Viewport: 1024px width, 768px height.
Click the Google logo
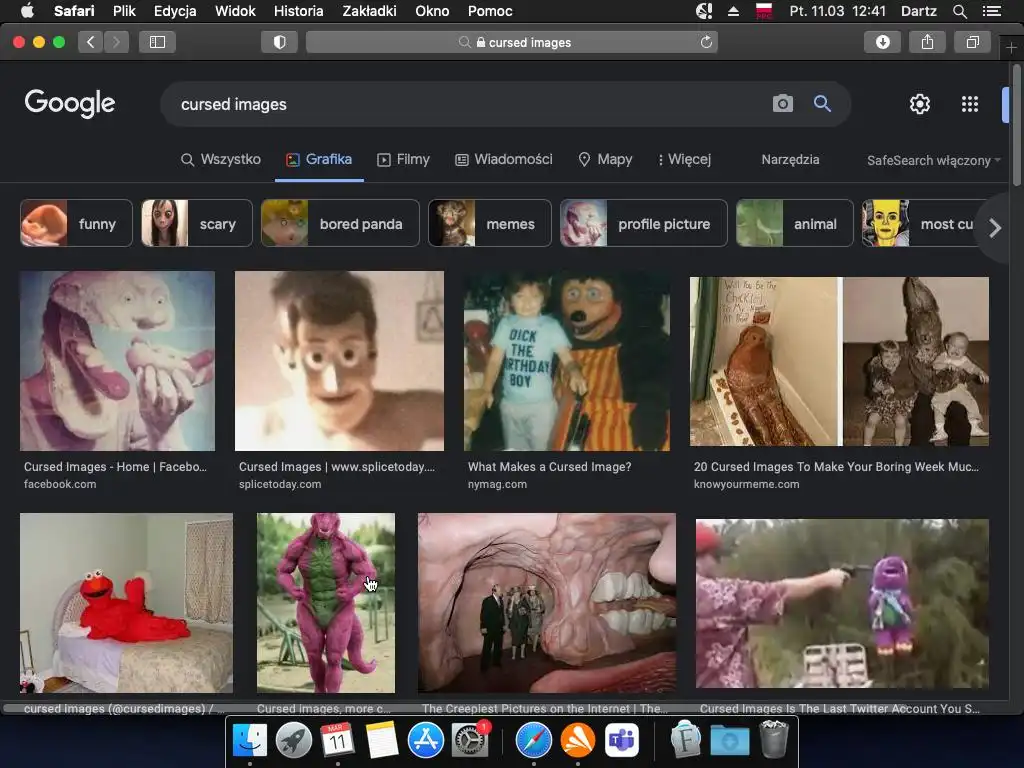pyautogui.click(x=70, y=103)
